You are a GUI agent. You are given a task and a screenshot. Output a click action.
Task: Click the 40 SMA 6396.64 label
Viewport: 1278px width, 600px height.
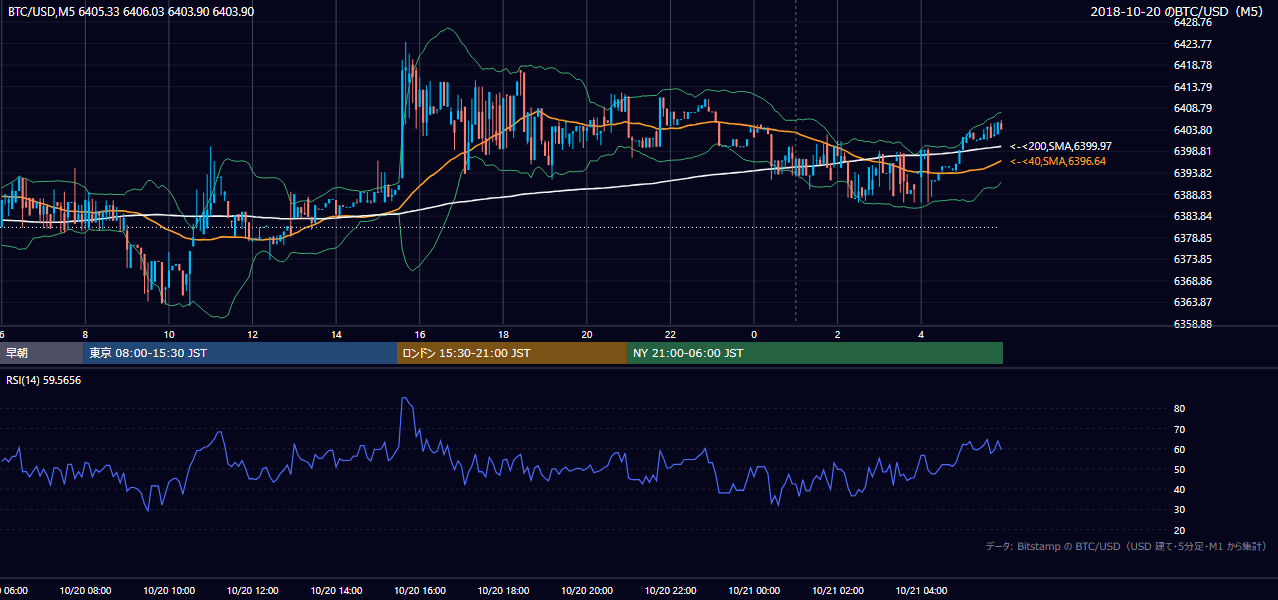coord(1058,161)
